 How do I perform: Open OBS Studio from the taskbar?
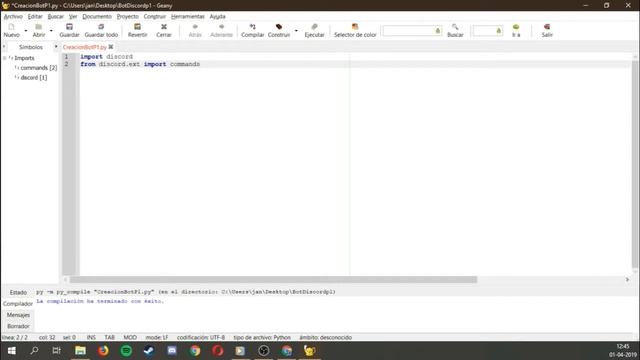(264, 351)
